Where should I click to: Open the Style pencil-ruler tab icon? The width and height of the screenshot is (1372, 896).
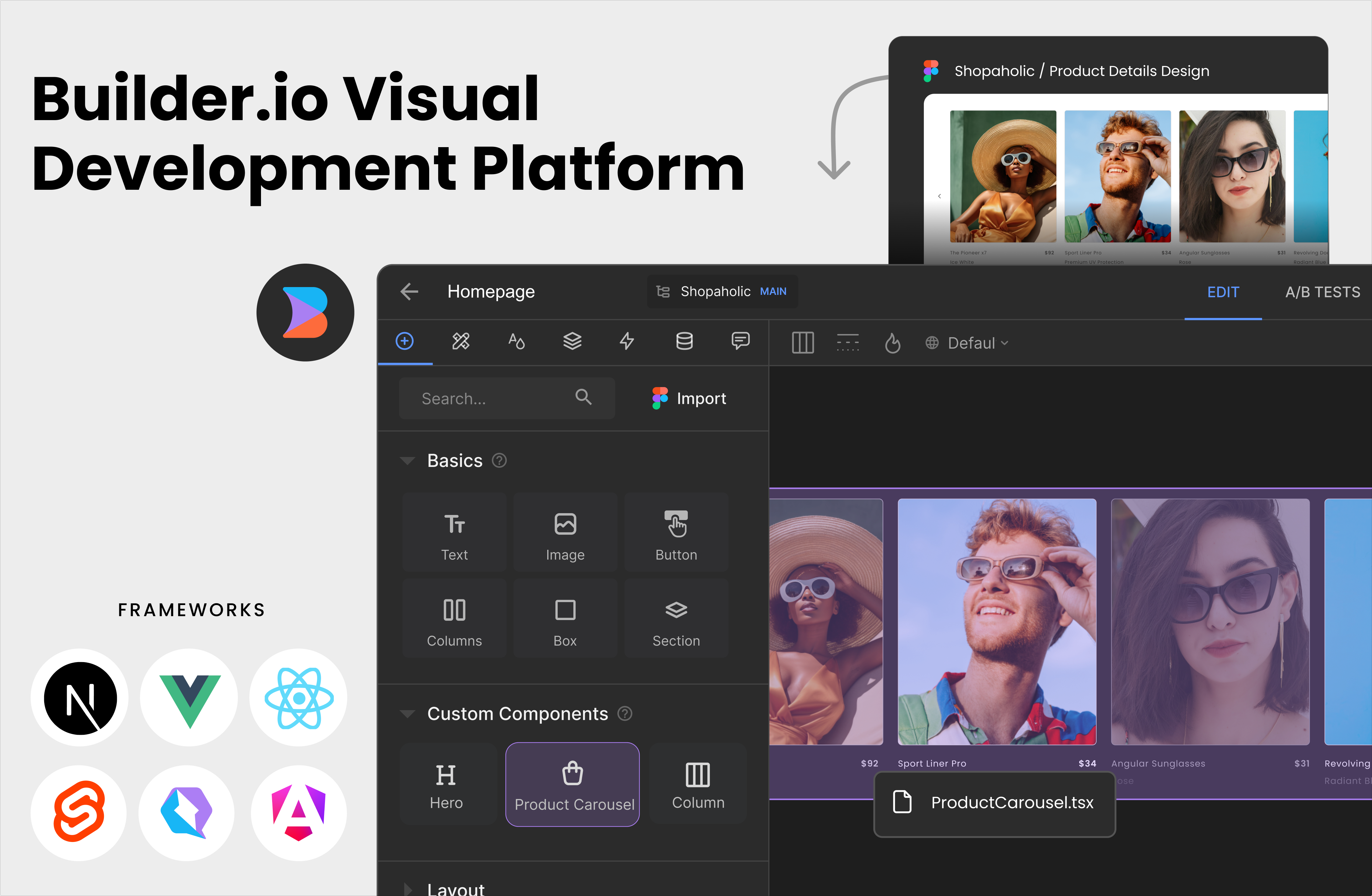tap(461, 341)
